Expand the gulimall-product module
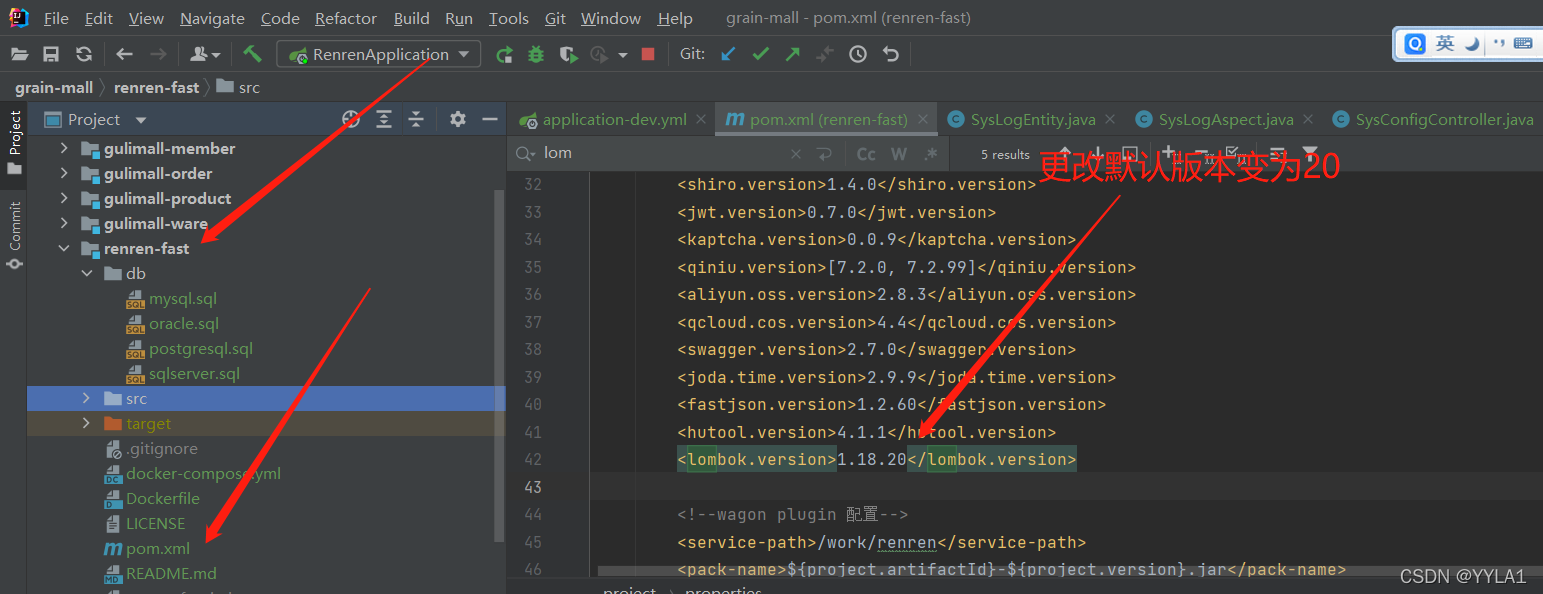Viewport: 1543px width, 594px height. pyautogui.click(x=64, y=198)
